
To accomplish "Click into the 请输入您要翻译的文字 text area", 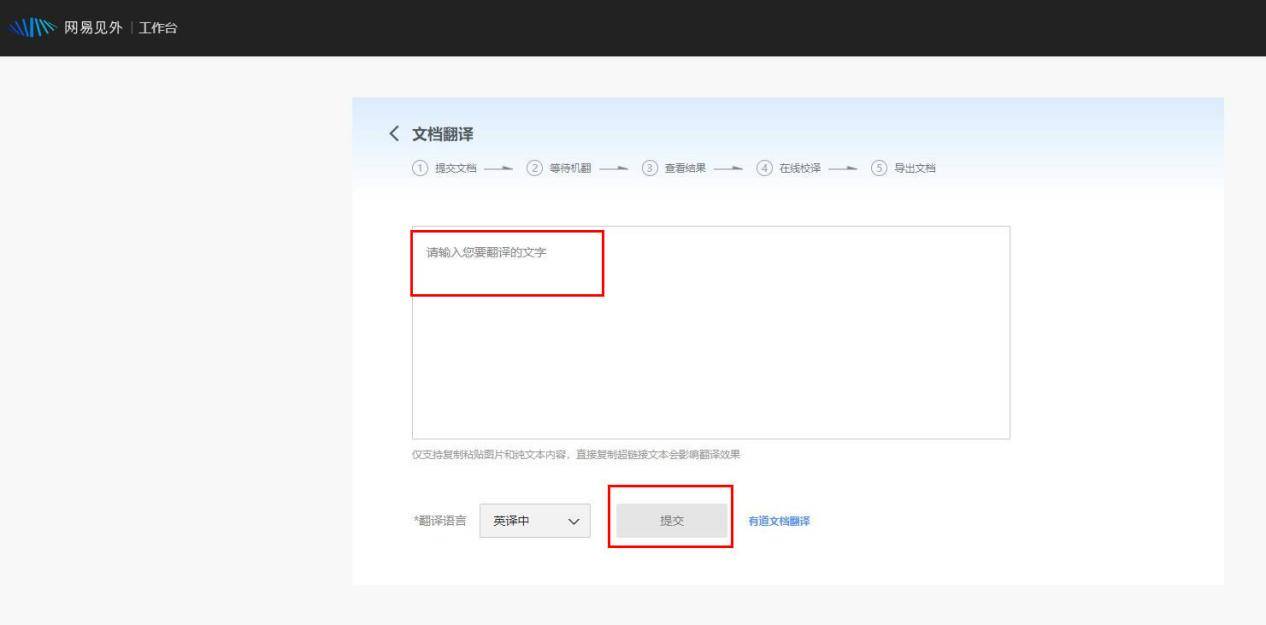I will pyautogui.click(x=710, y=332).
